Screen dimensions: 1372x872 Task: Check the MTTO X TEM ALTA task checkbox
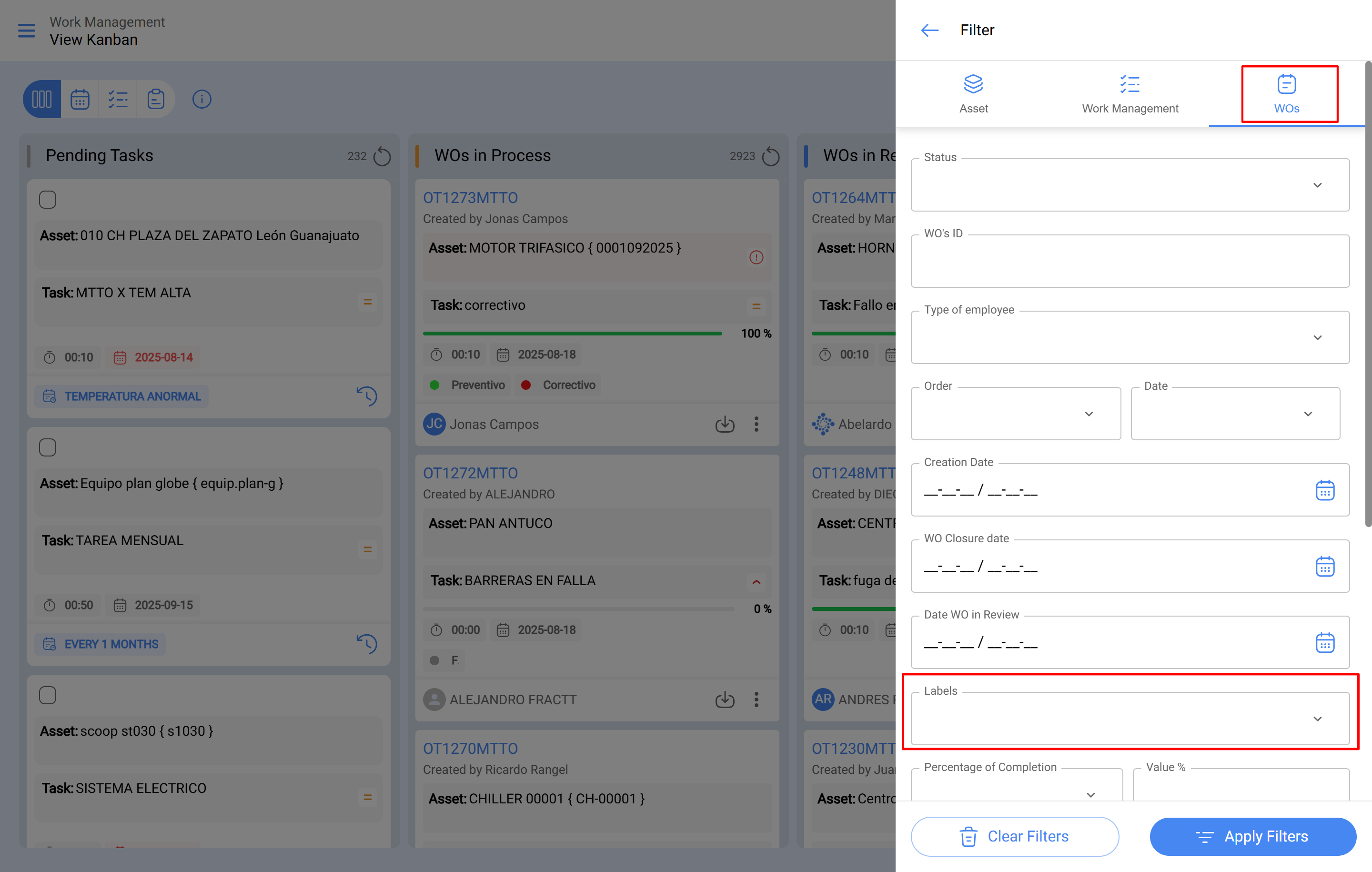tap(48, 200)
